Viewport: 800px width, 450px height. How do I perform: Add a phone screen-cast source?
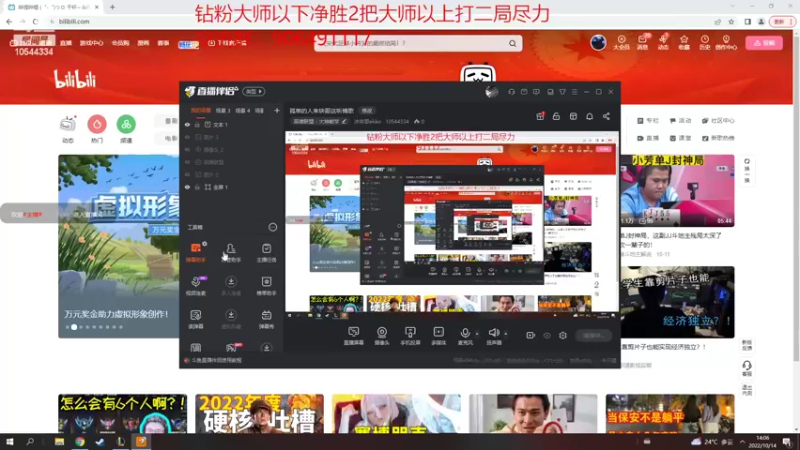tap(410, 336)
